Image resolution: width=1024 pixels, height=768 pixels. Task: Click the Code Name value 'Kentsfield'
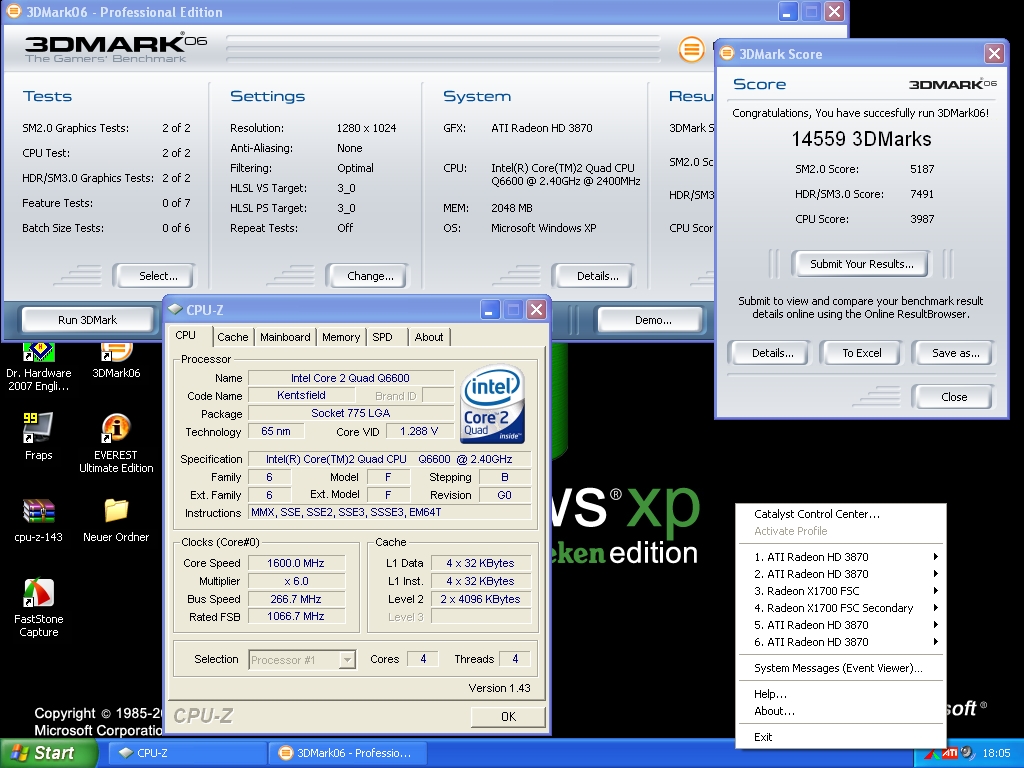click(x=302, y=395)
